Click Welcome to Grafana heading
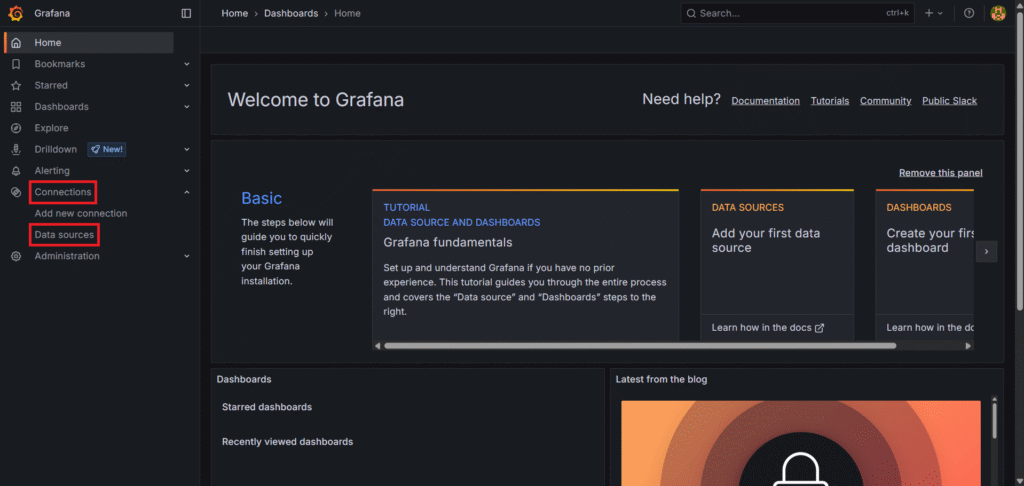1024x486 pixels. pyautogui.click(x=315, y=100)
